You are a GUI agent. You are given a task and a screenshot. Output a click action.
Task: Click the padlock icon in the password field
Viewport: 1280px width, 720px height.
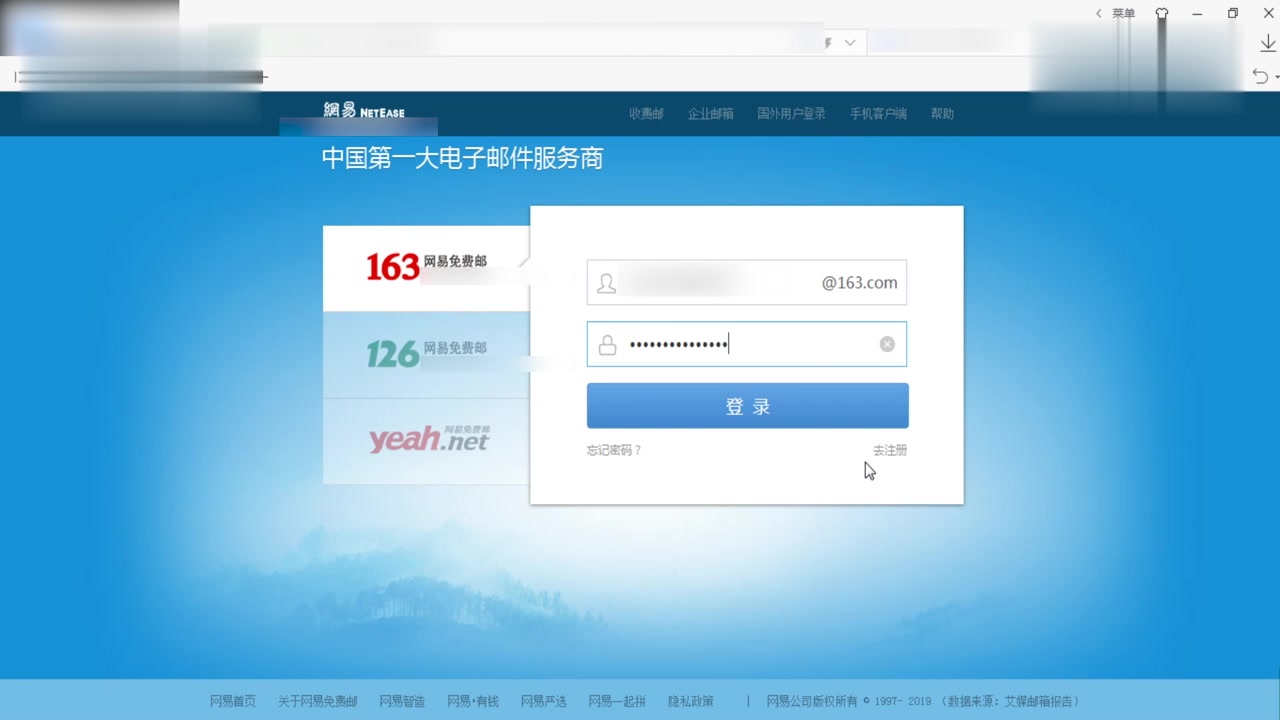(x=606, y=344)
